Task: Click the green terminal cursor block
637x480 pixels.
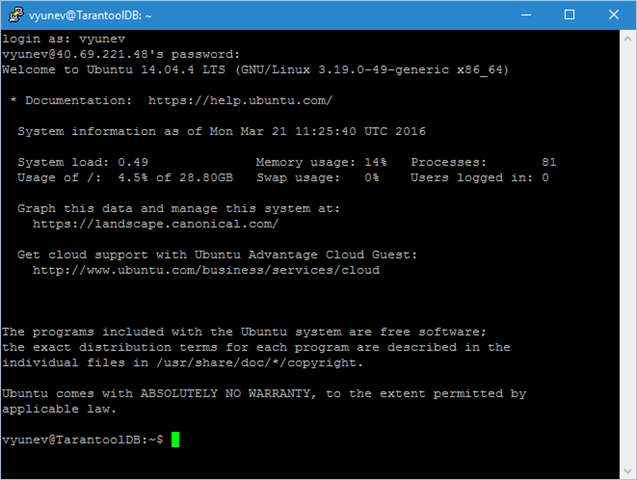Action: [x=175, y=440]
